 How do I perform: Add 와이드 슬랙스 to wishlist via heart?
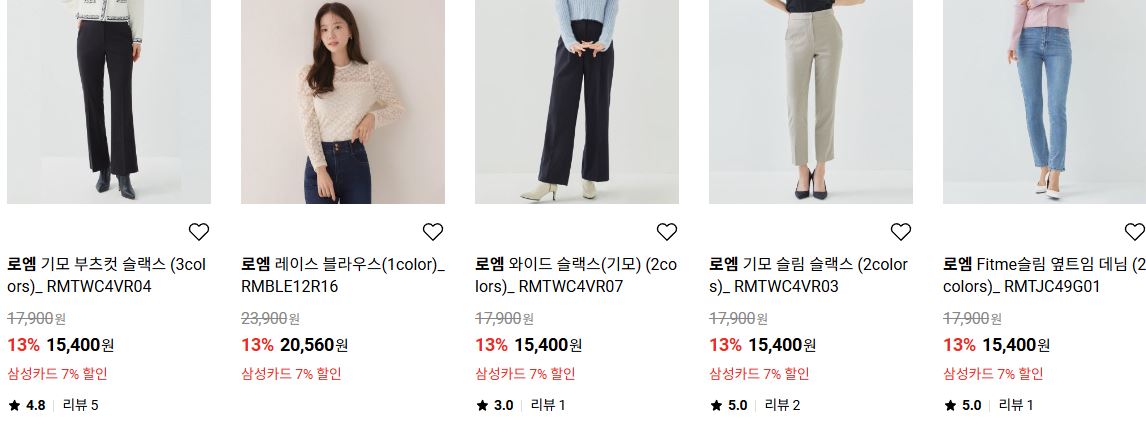tap(667, 231)
